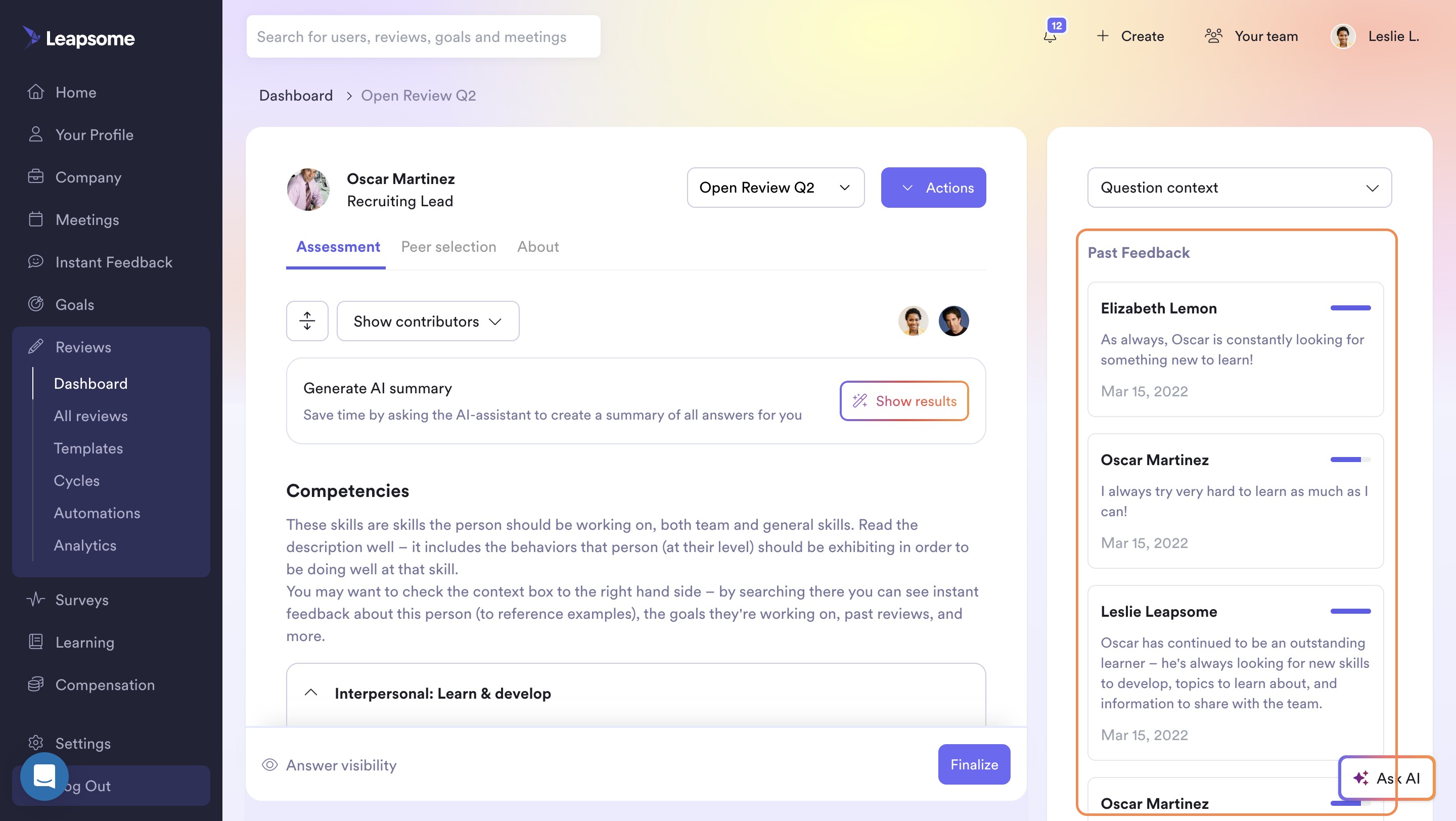Toggle the Answer visibility eye
Viewport: 1456px width, 821px height.
pos(269,764)
